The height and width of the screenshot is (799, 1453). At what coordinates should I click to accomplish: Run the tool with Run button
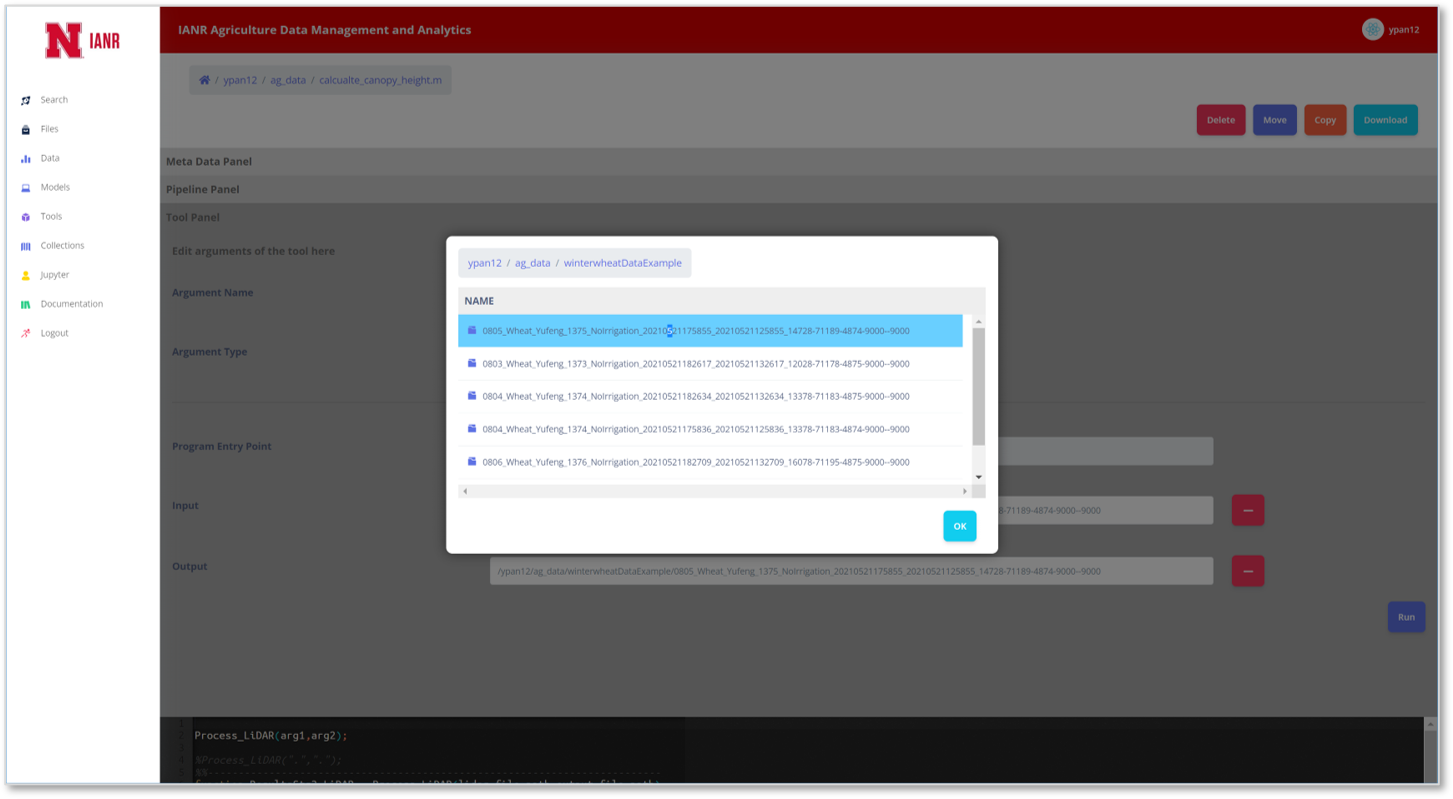pos(1406,617)
